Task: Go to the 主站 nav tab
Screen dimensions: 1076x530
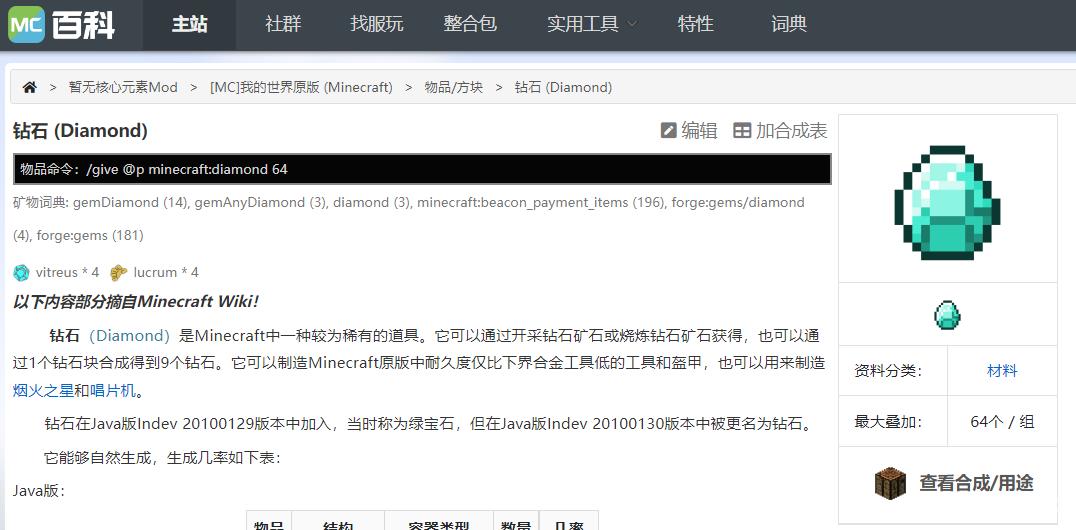Action: pos(189,25)
